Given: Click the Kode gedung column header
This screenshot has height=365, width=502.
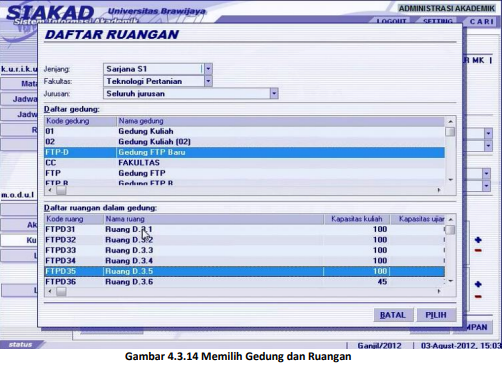Looking at the screenshot, I should 80,121.
